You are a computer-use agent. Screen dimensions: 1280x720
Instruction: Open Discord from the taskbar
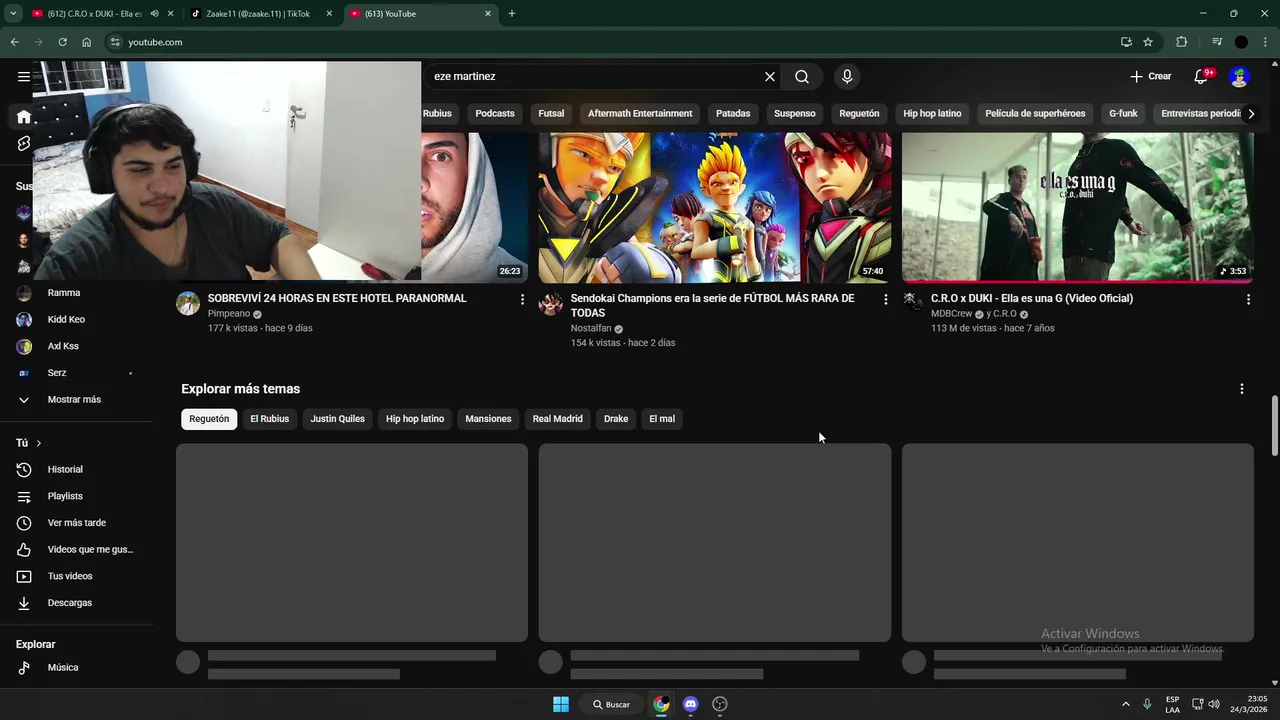tap(690, 704)
